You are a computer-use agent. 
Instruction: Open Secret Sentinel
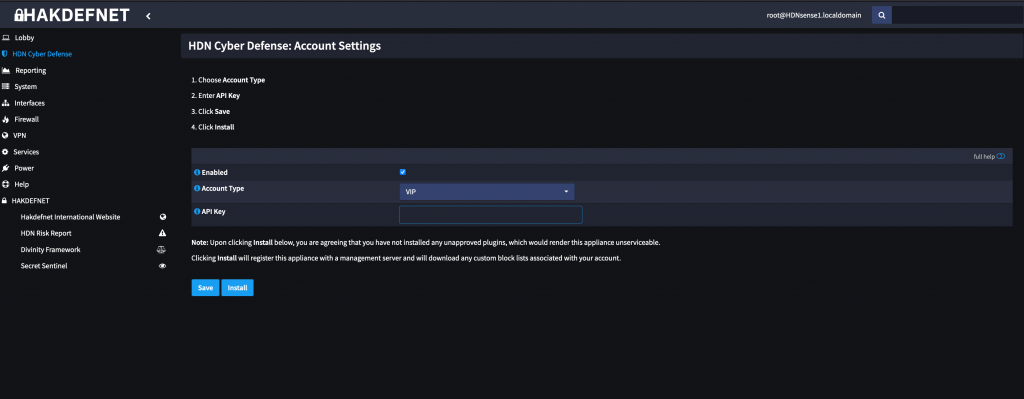(x=44, y=266)
